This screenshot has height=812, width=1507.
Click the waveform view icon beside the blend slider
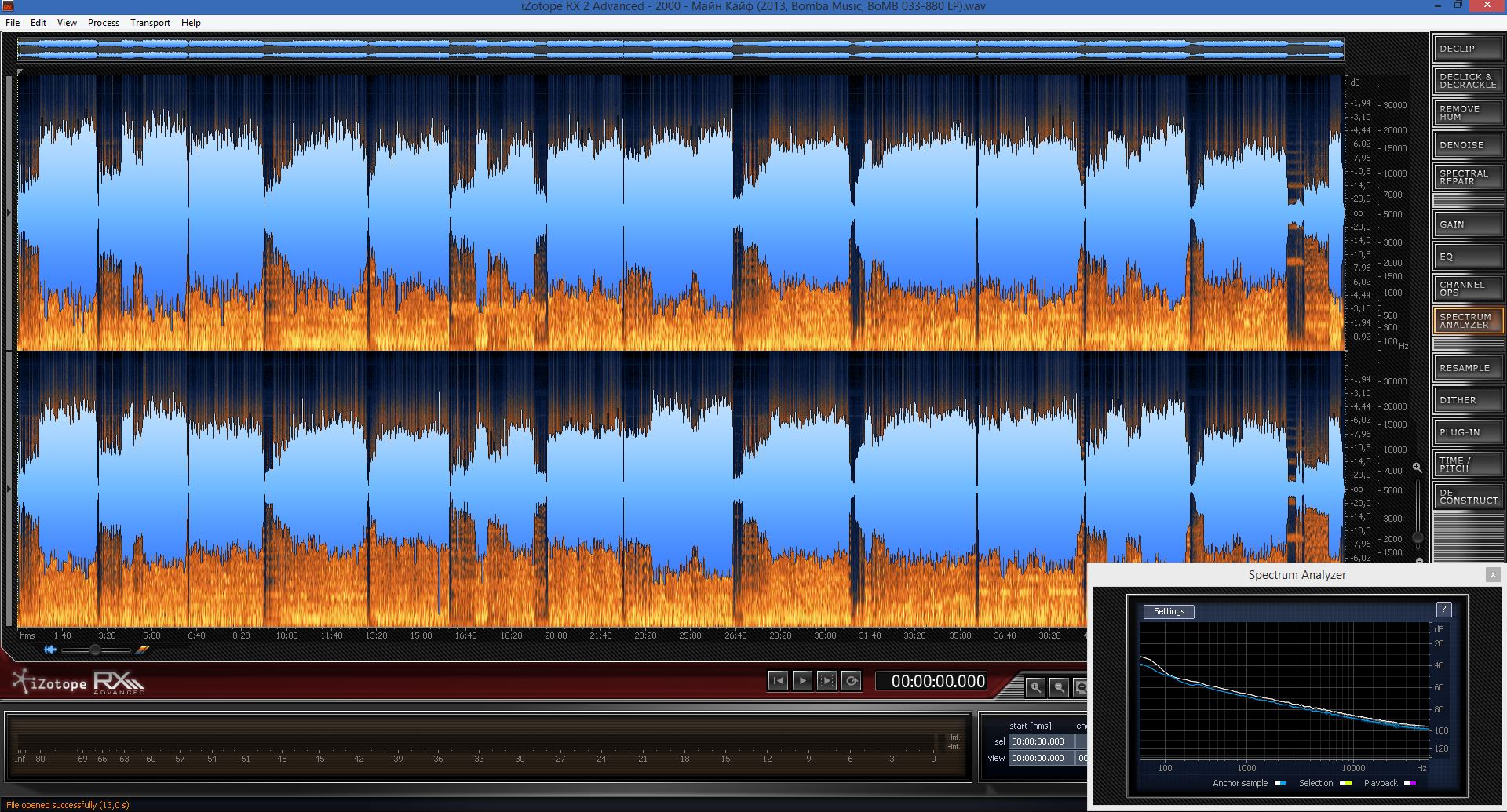pyautogui.click(x=50, y=650)
